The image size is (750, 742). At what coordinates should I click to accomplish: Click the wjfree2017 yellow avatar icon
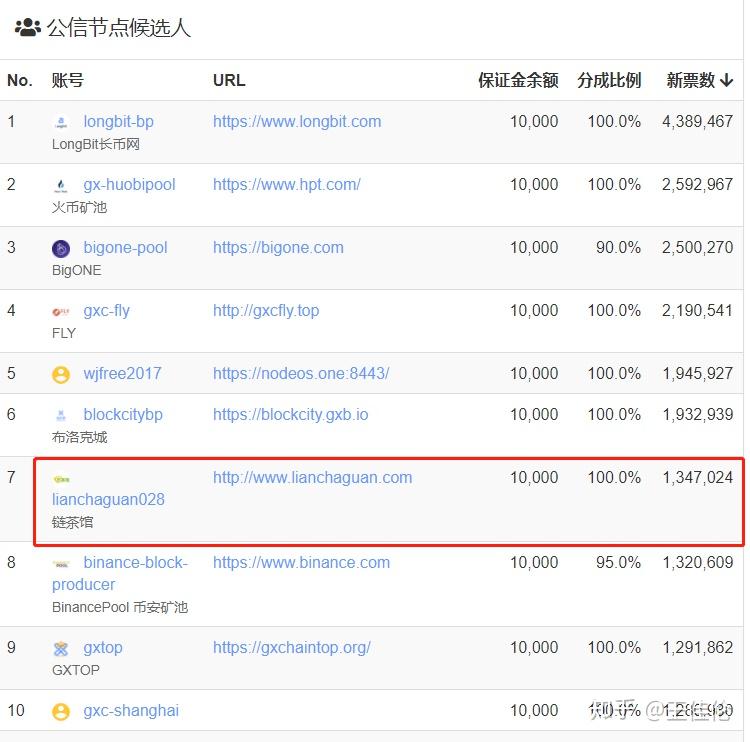pyautogui.click(x=61, y=375)
